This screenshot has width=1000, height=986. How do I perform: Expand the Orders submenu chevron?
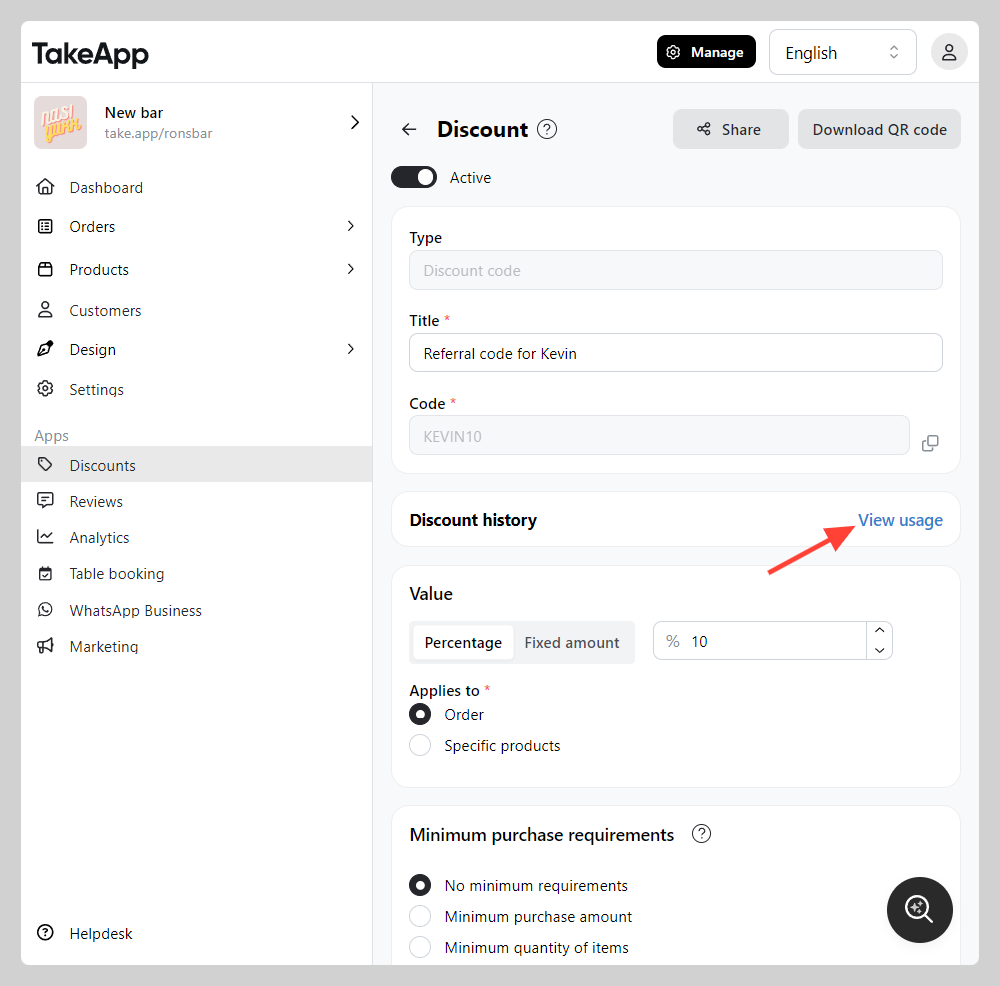point(350,226)
